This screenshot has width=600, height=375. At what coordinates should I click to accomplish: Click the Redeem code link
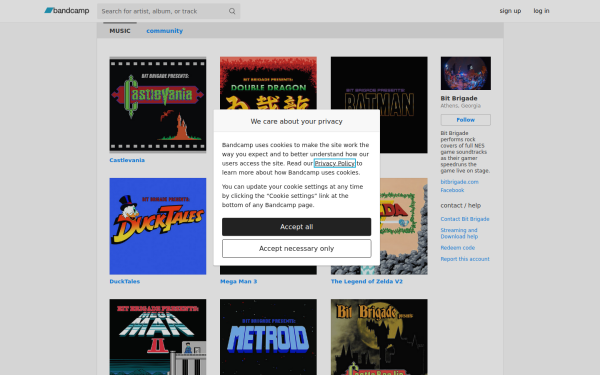[458, 248]
